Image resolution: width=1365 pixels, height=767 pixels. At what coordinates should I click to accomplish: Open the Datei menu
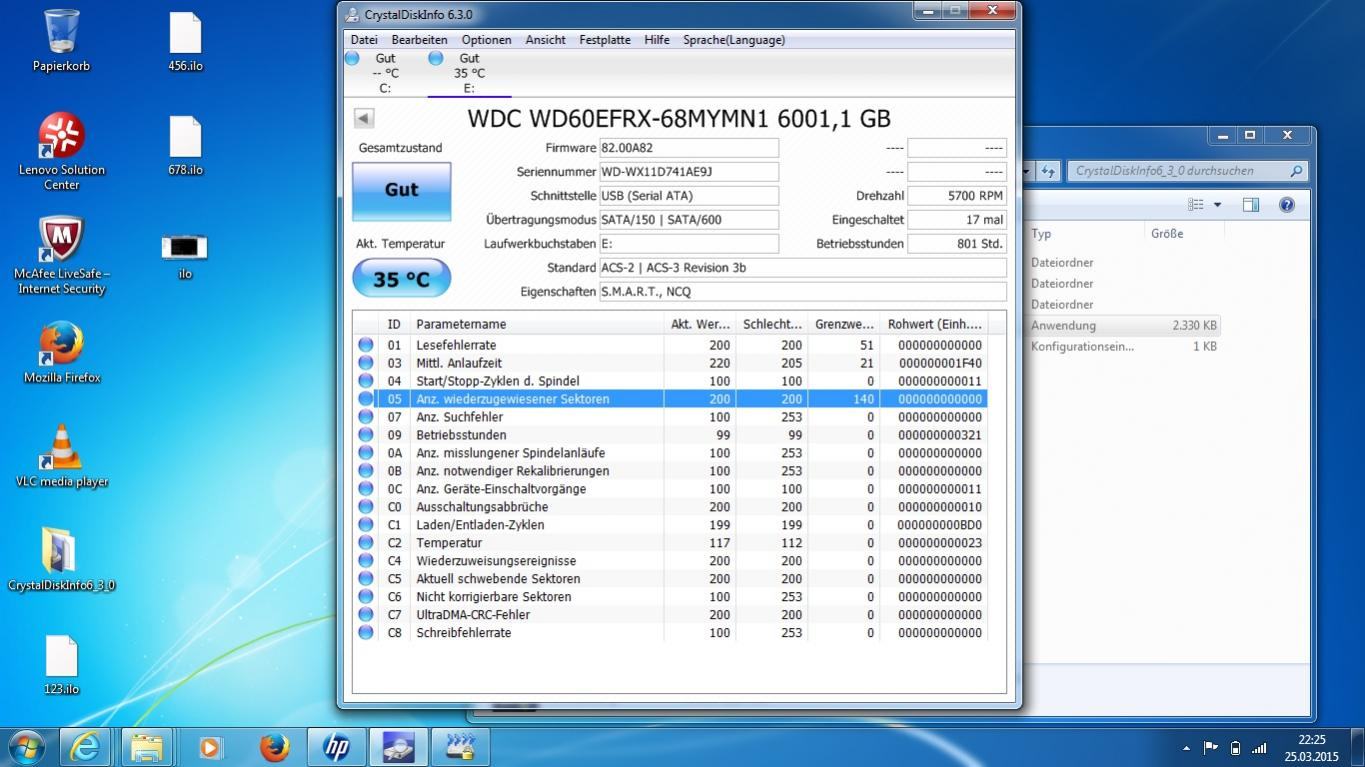(x=364, y=40)
